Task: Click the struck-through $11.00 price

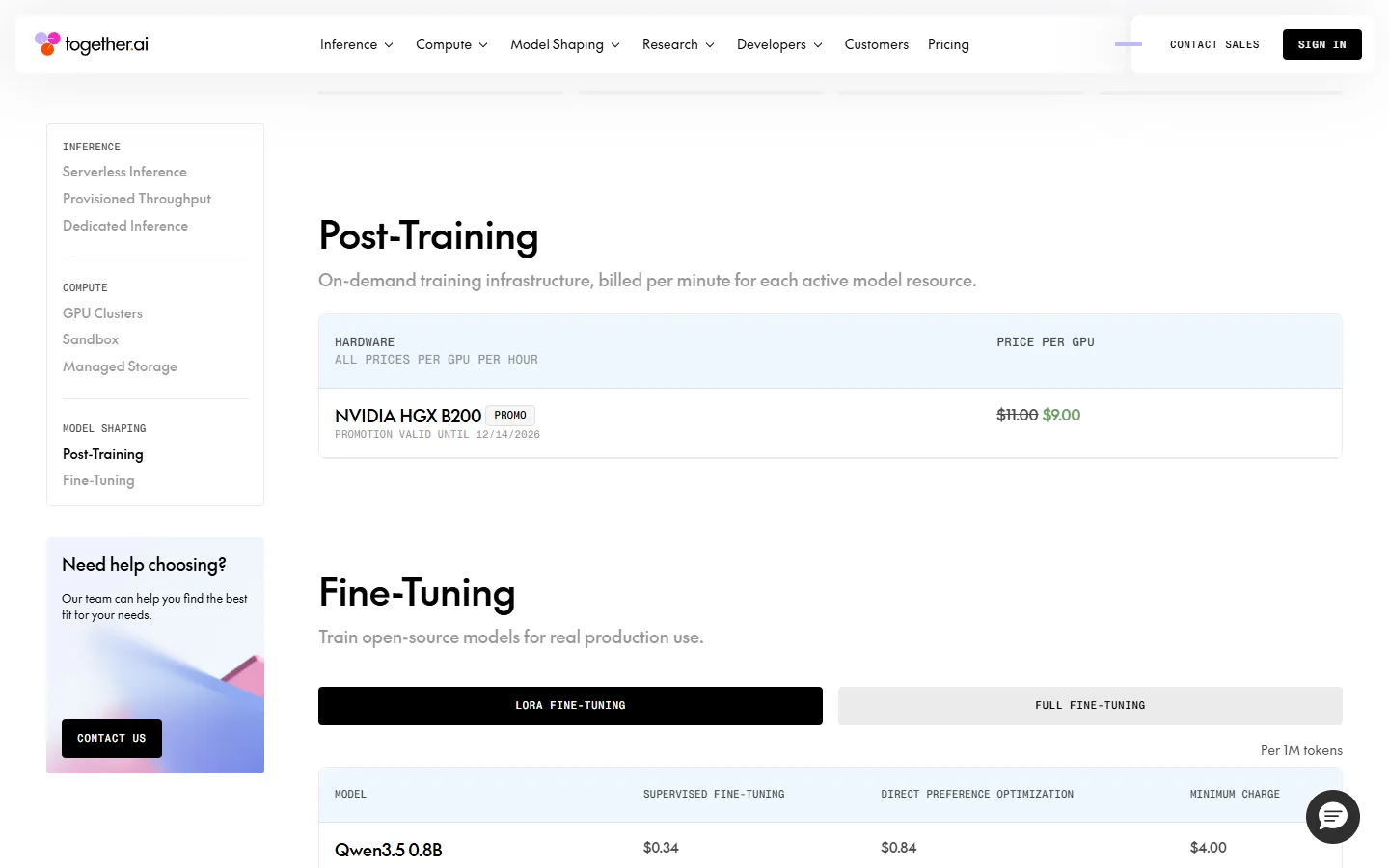Action: tap(1018, 415)
